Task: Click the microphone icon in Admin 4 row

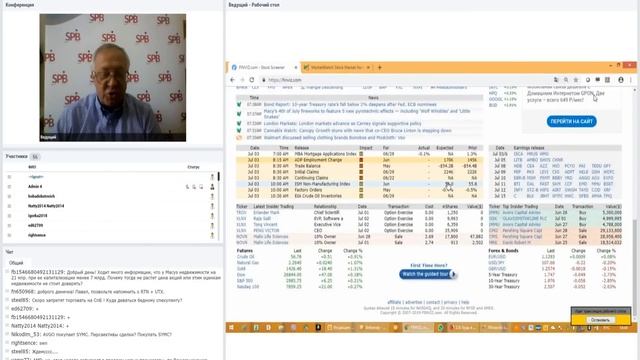Action: (187, 187)
